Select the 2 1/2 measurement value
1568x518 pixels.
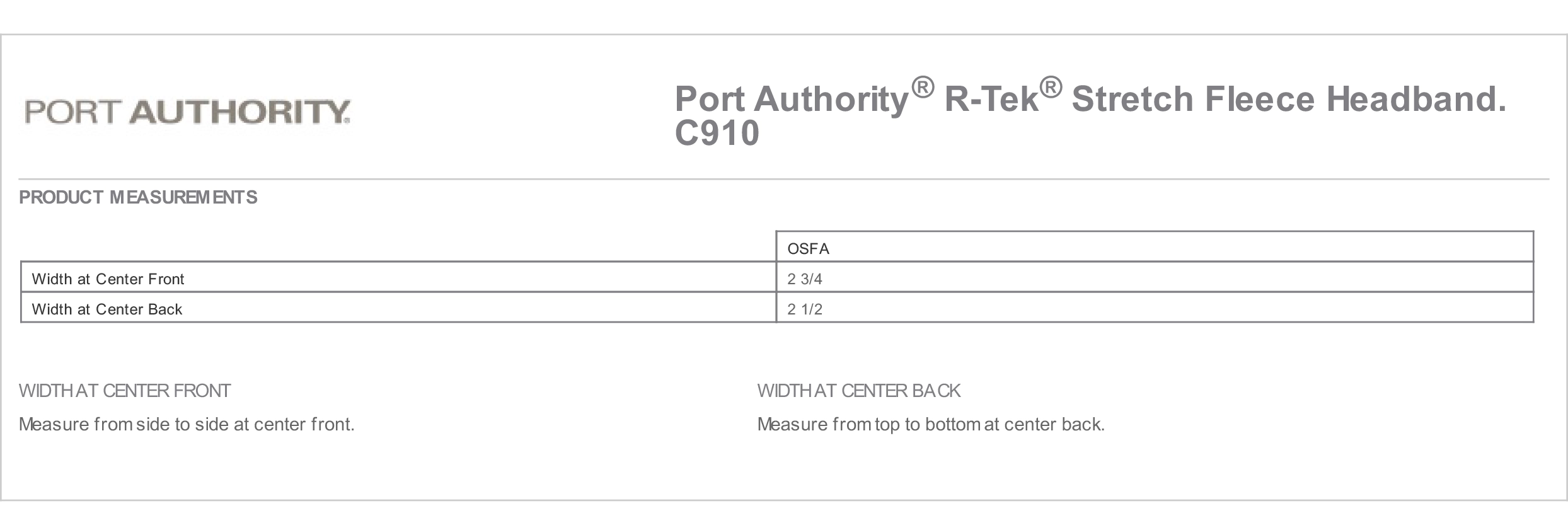coord(805,309)
